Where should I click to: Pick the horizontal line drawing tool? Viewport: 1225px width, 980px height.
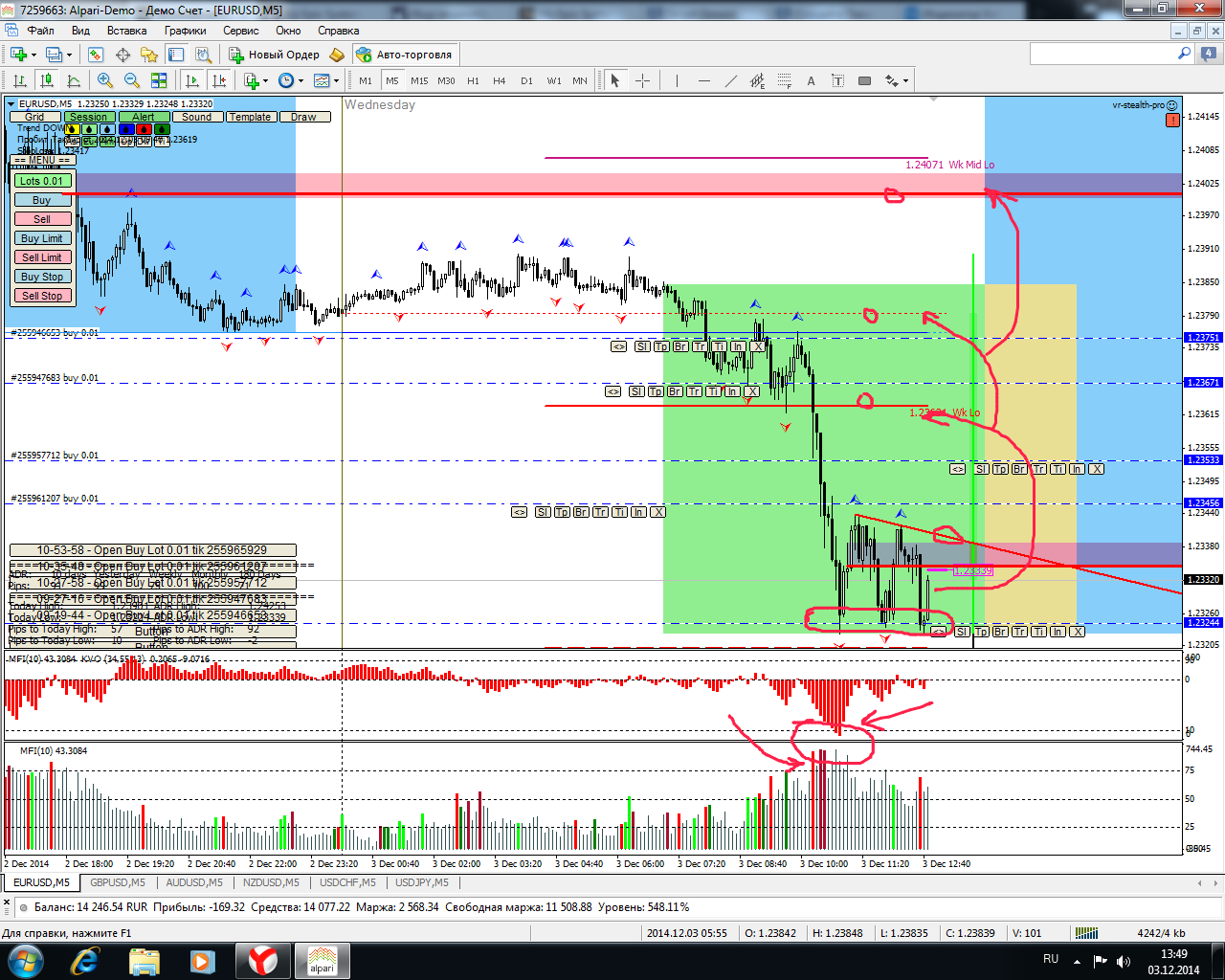tap(704, 80)
